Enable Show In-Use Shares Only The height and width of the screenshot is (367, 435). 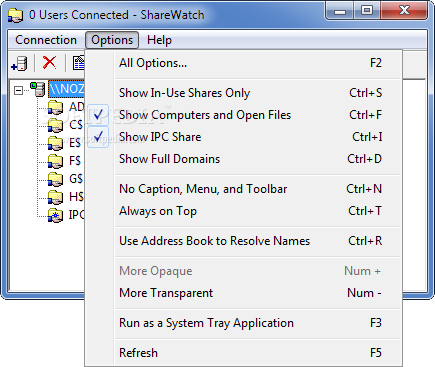click(x=243, y=93)
